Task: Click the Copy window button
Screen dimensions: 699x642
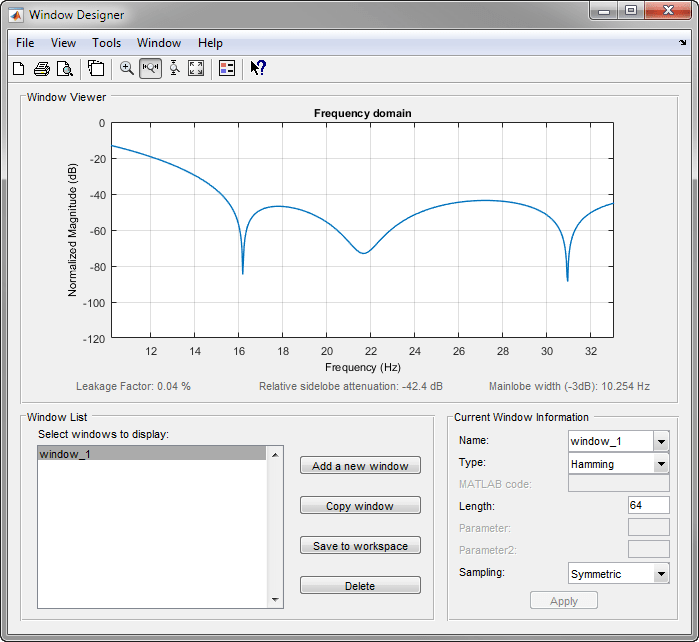Action: pos(360,506)
